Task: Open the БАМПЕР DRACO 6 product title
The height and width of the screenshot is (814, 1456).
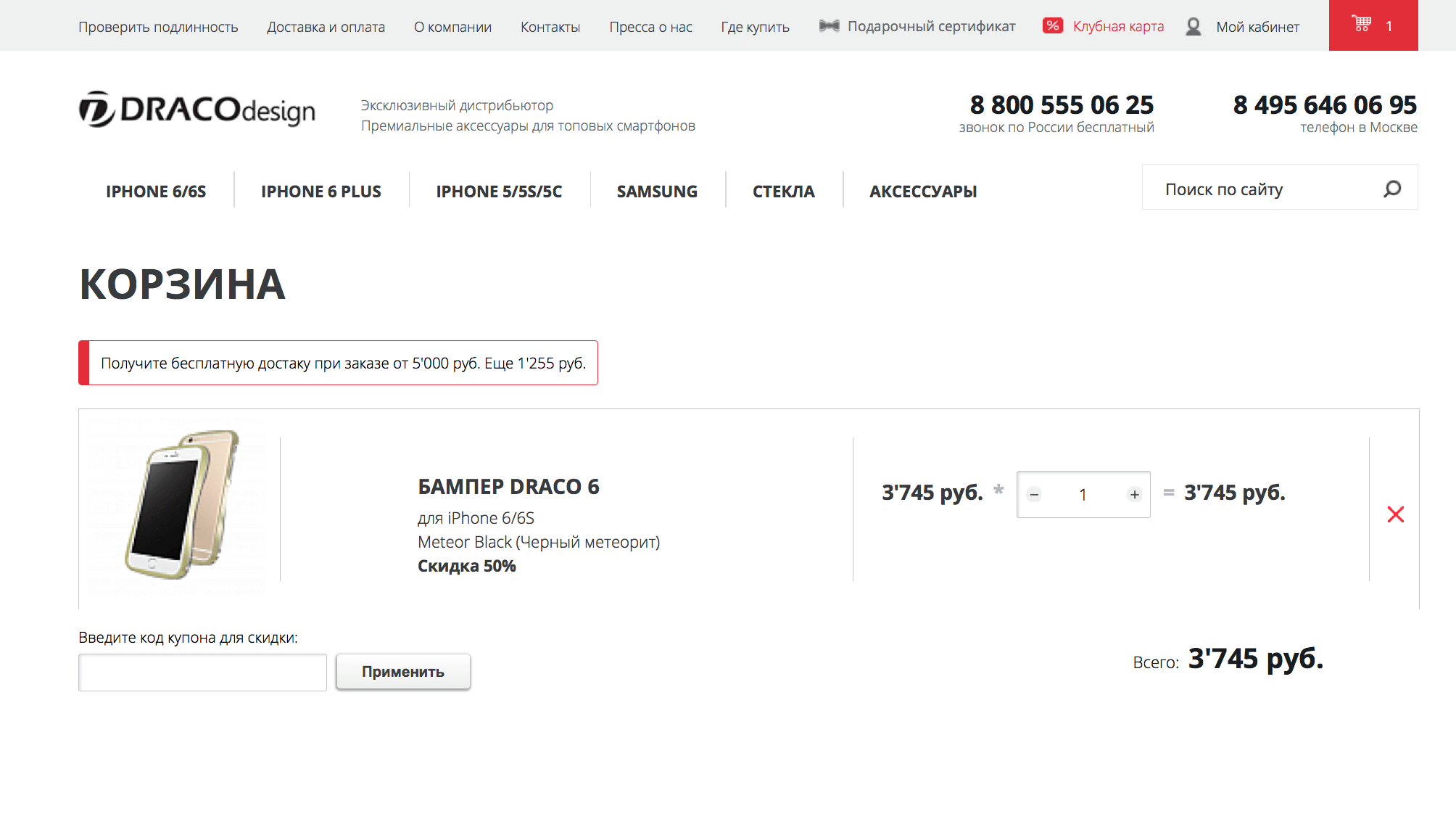Action: point(508,487)
